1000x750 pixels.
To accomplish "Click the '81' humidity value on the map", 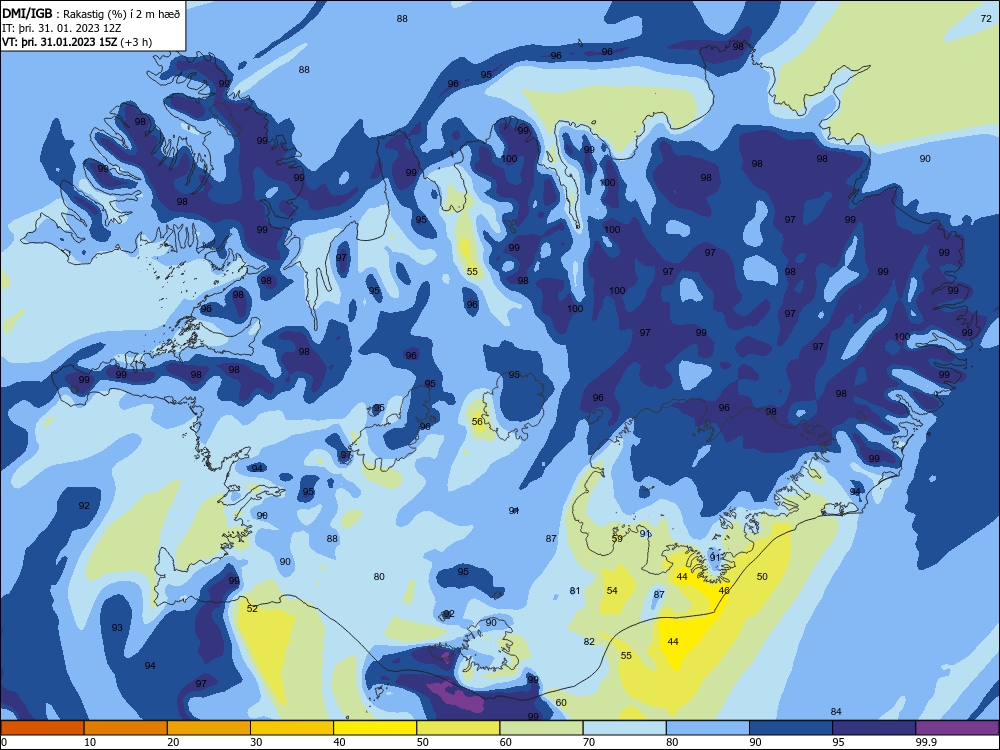I will pyautogui.click(x=575, y=590).
